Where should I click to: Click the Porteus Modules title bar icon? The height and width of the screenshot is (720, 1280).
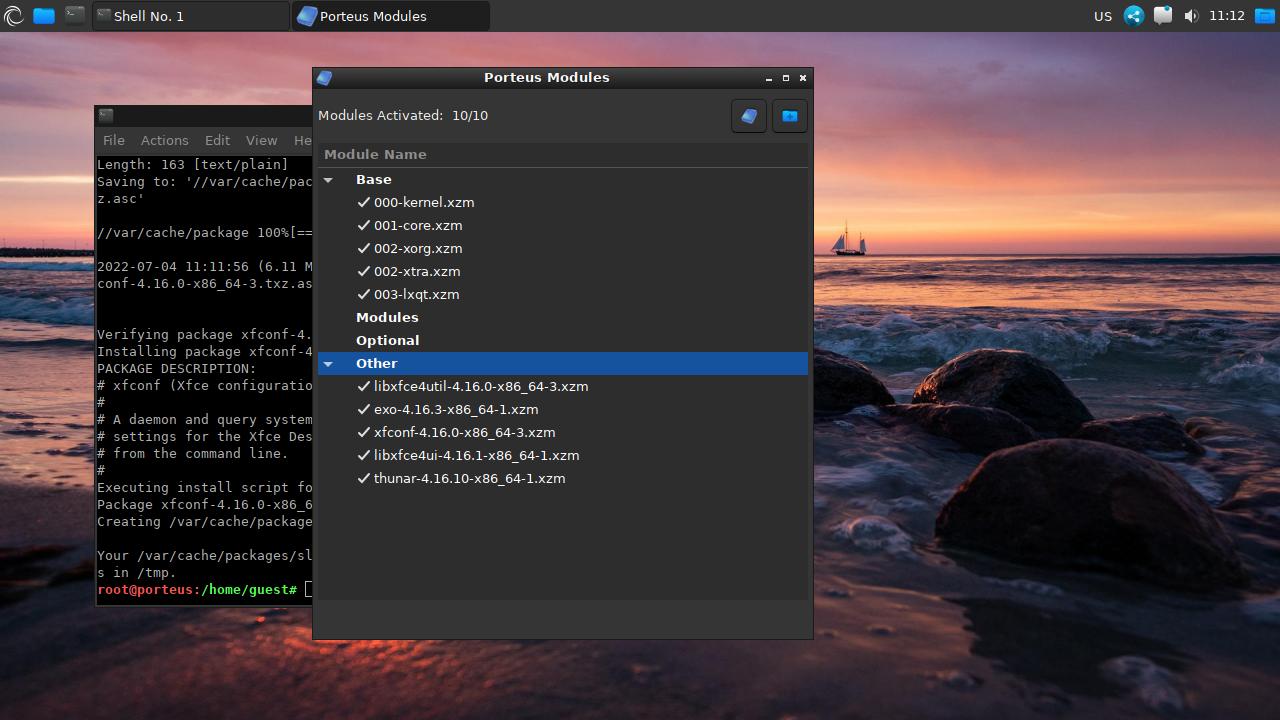(x=324, y=77)
